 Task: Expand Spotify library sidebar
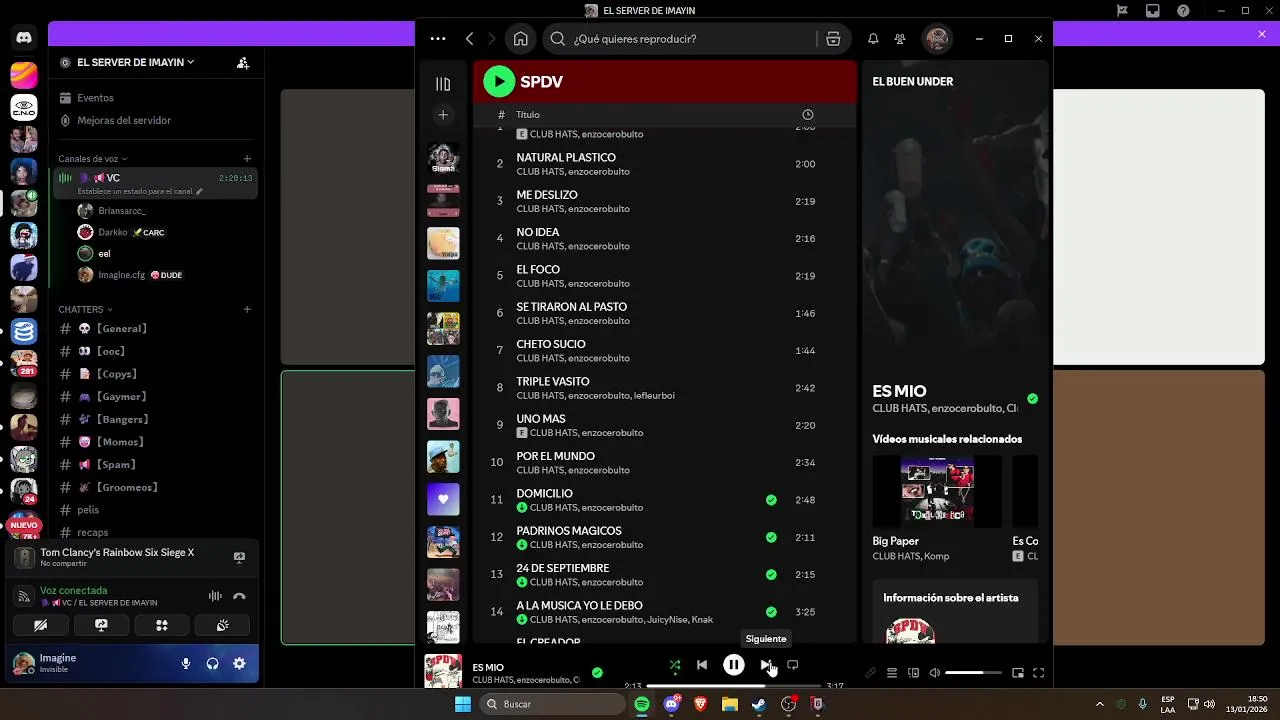point(443,84)
